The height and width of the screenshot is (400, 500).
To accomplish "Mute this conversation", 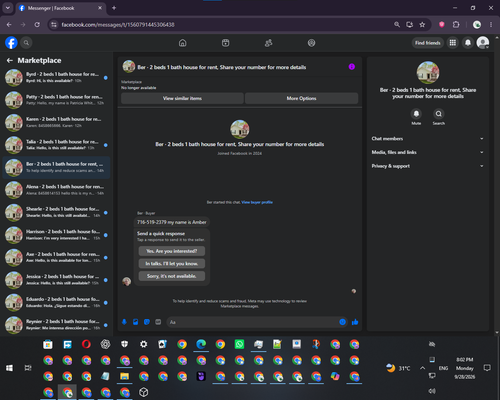I will coord(416,114).
